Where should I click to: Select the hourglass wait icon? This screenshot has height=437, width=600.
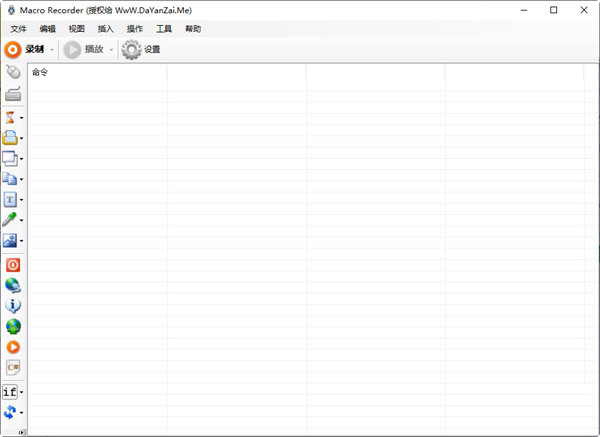[x=11, y=117]
